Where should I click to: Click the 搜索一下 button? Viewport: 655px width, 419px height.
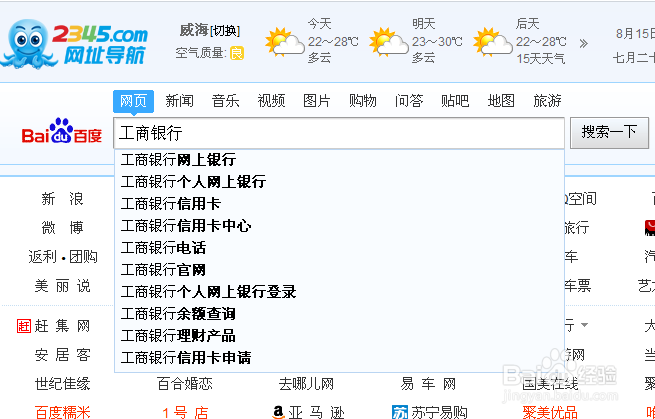click(x=609, y=132)
